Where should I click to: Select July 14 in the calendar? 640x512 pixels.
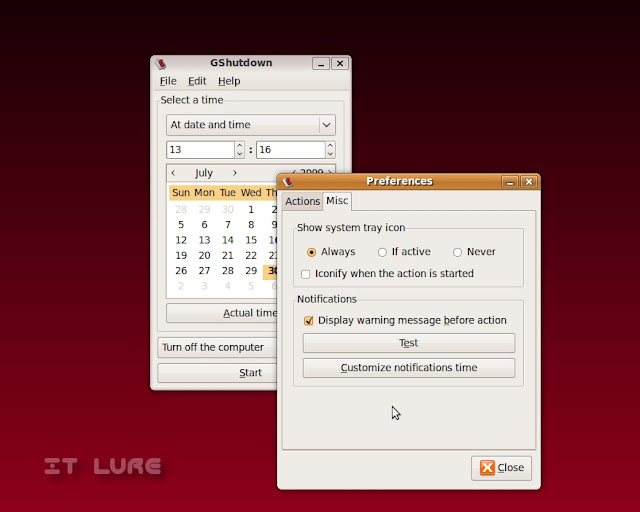point(228,240)
